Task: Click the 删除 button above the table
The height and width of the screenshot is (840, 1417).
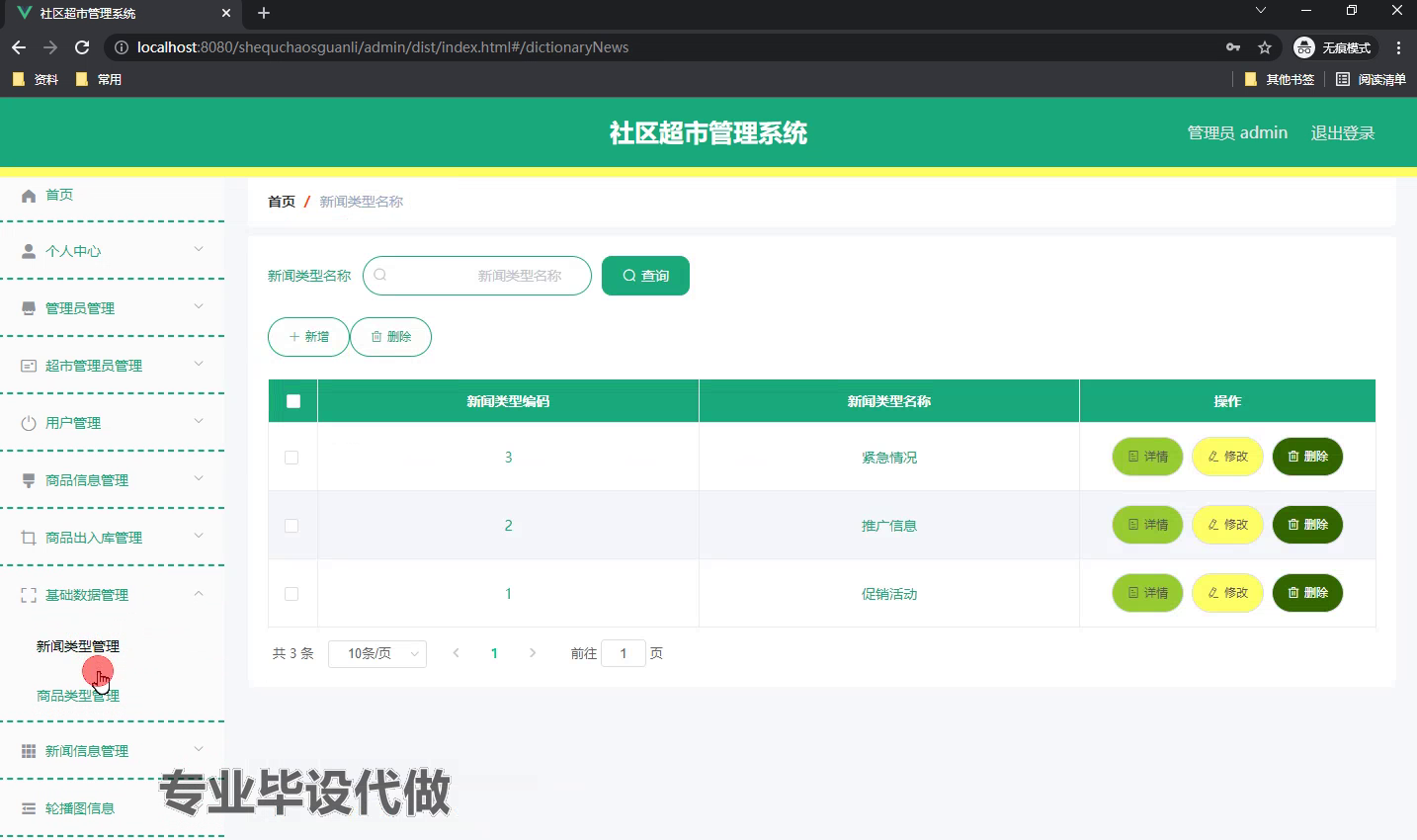Action: pyautogui.click(x=390, y=337)
